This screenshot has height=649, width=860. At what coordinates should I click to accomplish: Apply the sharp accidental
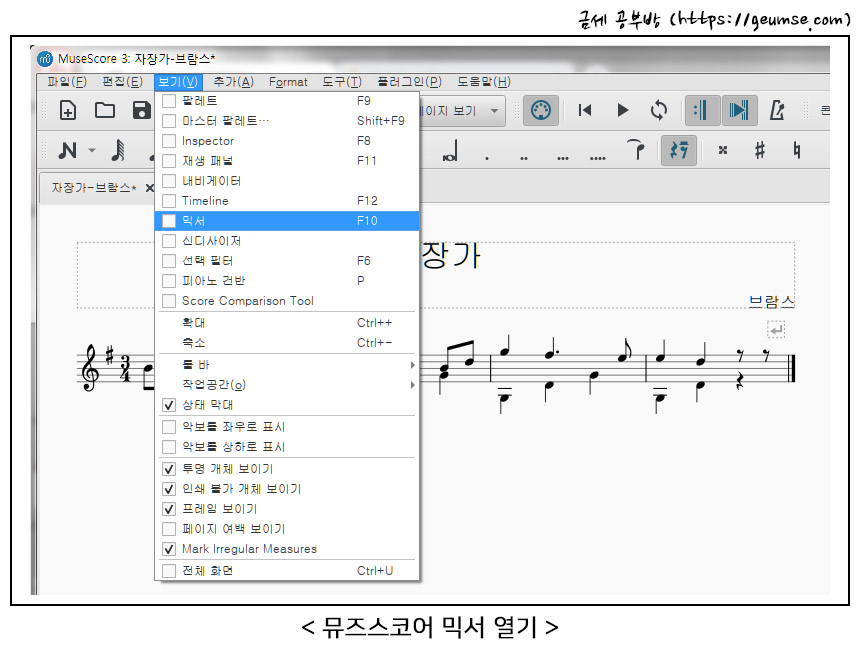tap(760, 150)
